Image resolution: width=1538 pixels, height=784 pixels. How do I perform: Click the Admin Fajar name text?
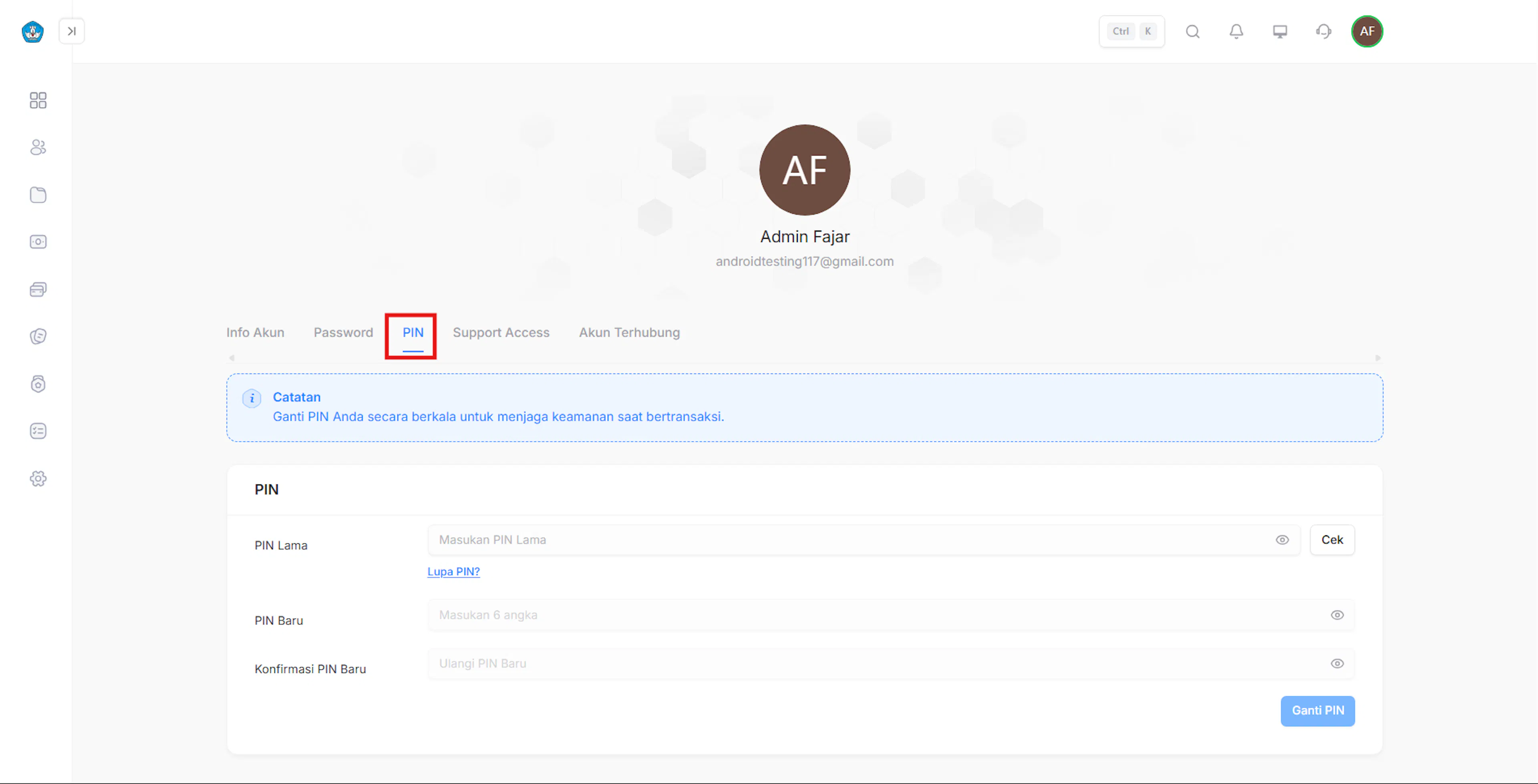pos(805,237)
